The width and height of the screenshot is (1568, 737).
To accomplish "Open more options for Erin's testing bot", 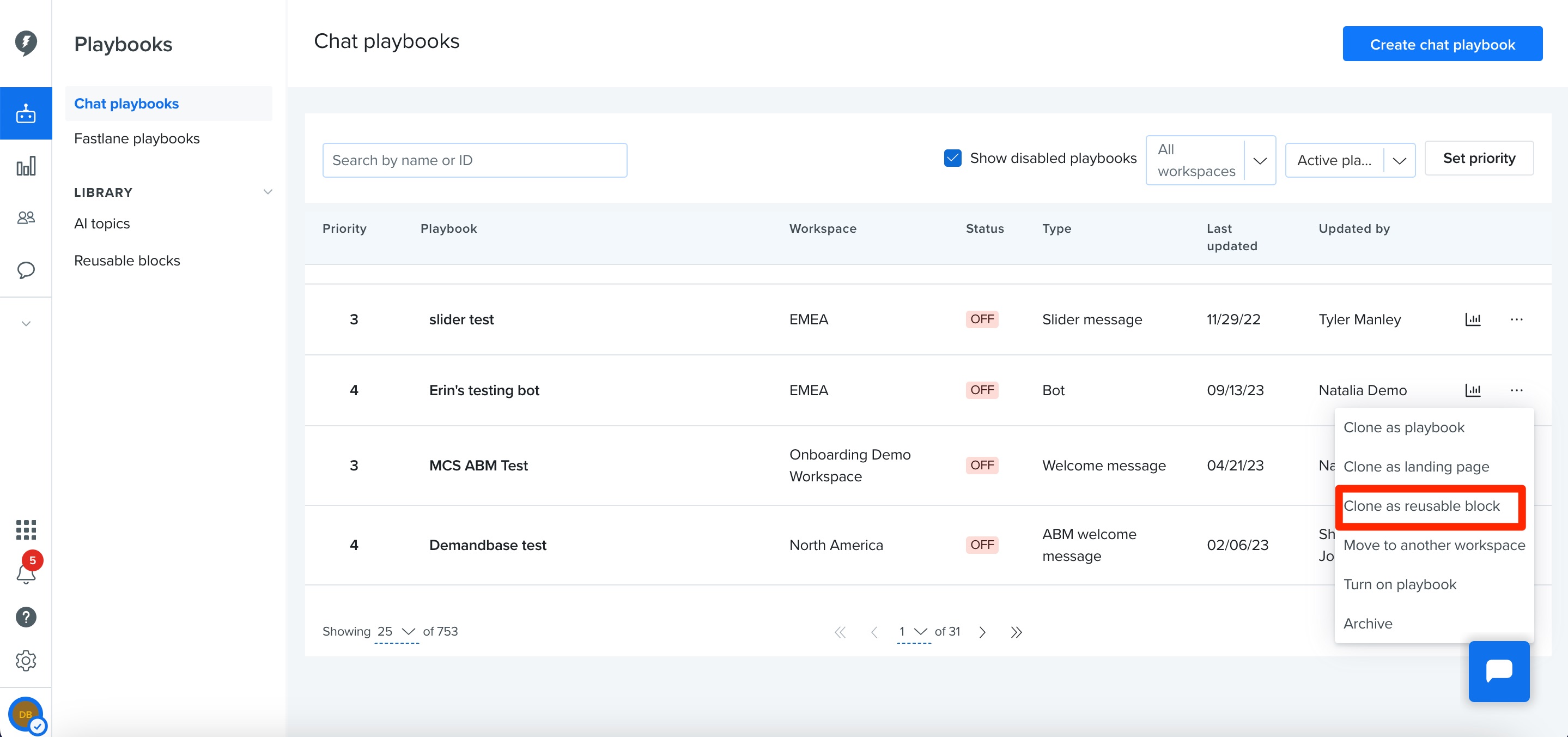I will pos(1516,390).
